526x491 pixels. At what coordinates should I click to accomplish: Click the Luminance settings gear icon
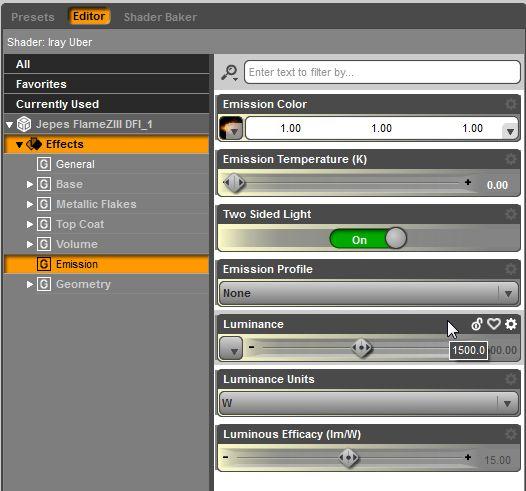tap(511, 324)
